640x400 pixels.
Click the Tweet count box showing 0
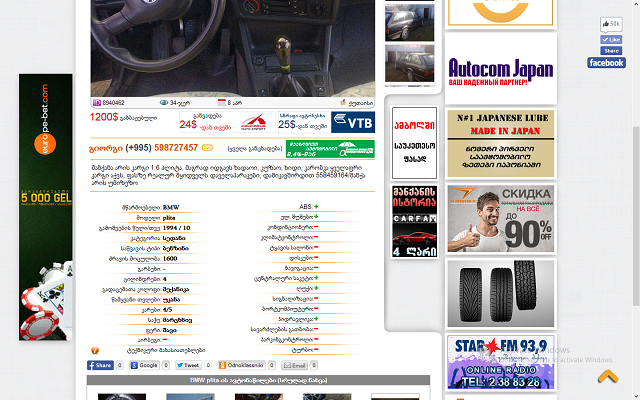click(x=208, y=365)
